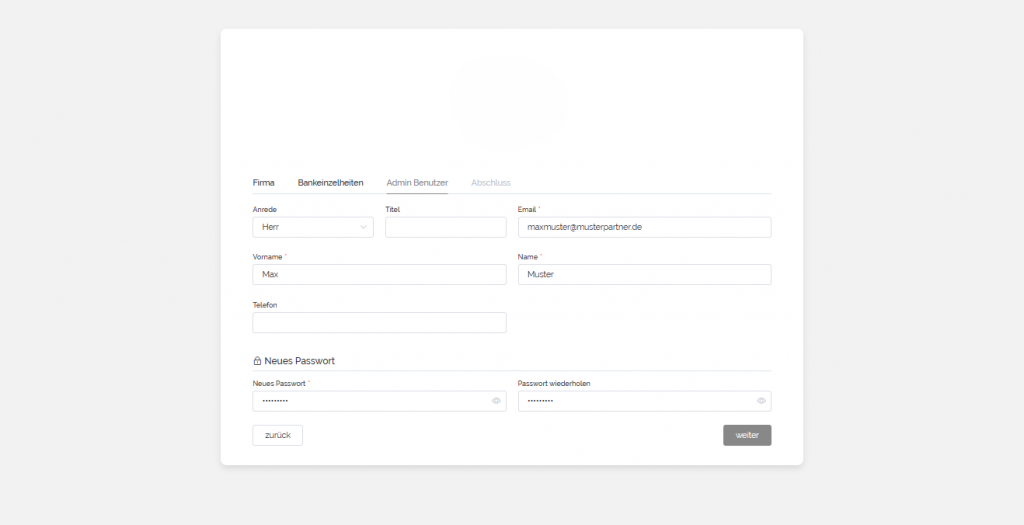Viewport: 1024px width, 525px height.
Task: Select the Admin Benutzer tab
Action: click(x=417, y=183)
